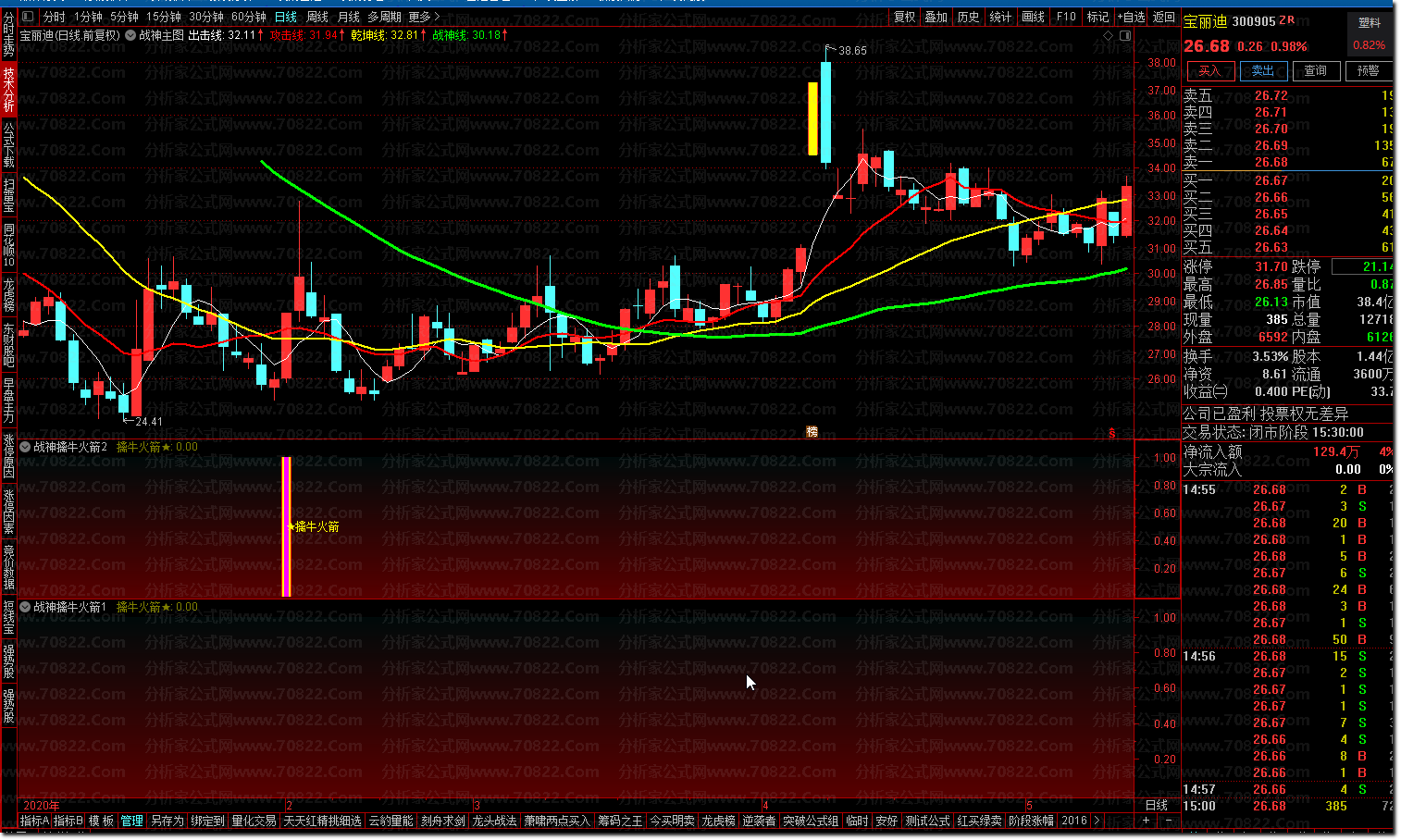Select the 60分钟 period

coord(249,17)
